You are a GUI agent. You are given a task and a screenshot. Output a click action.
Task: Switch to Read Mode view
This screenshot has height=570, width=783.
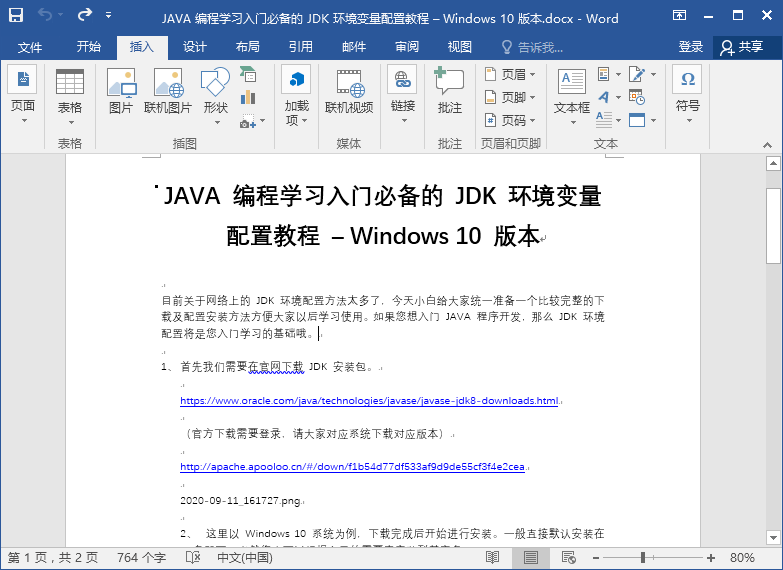point(492,557)
